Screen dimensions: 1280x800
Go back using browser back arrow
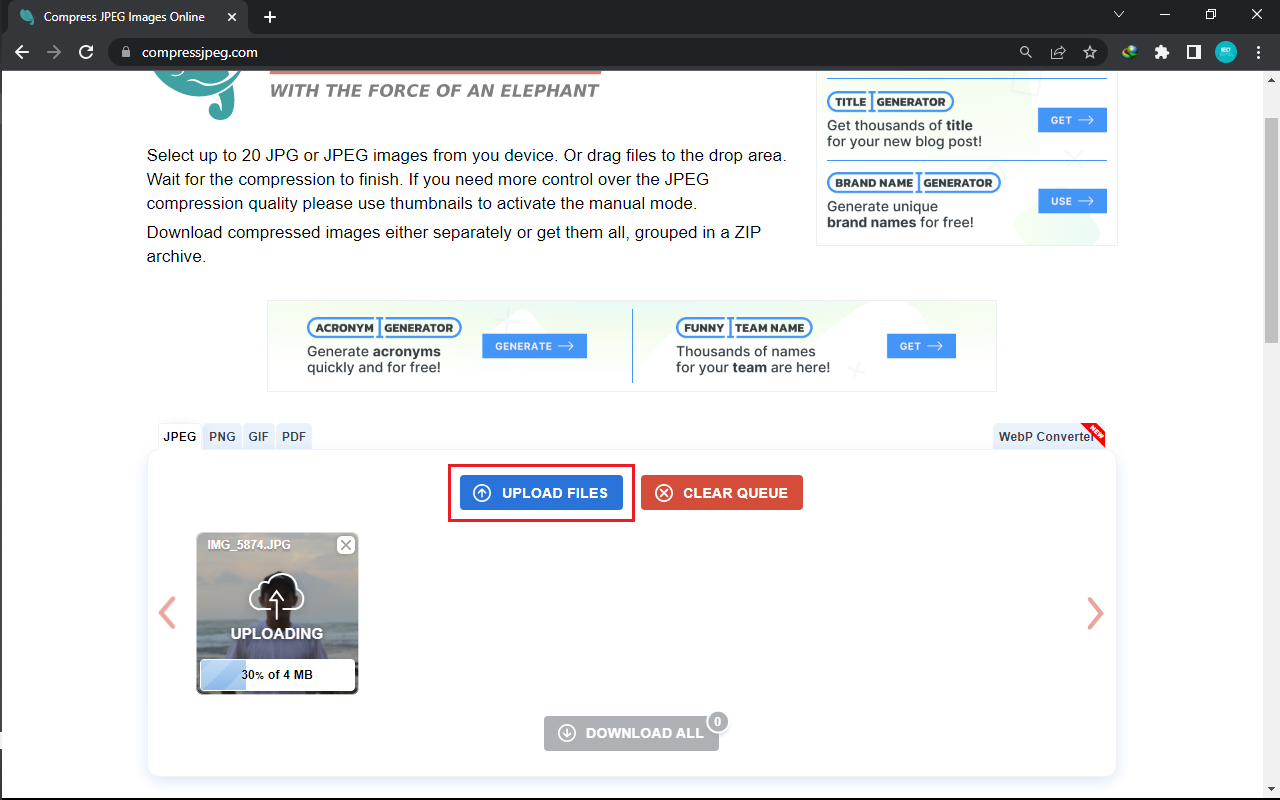click(x=22, y=52)
